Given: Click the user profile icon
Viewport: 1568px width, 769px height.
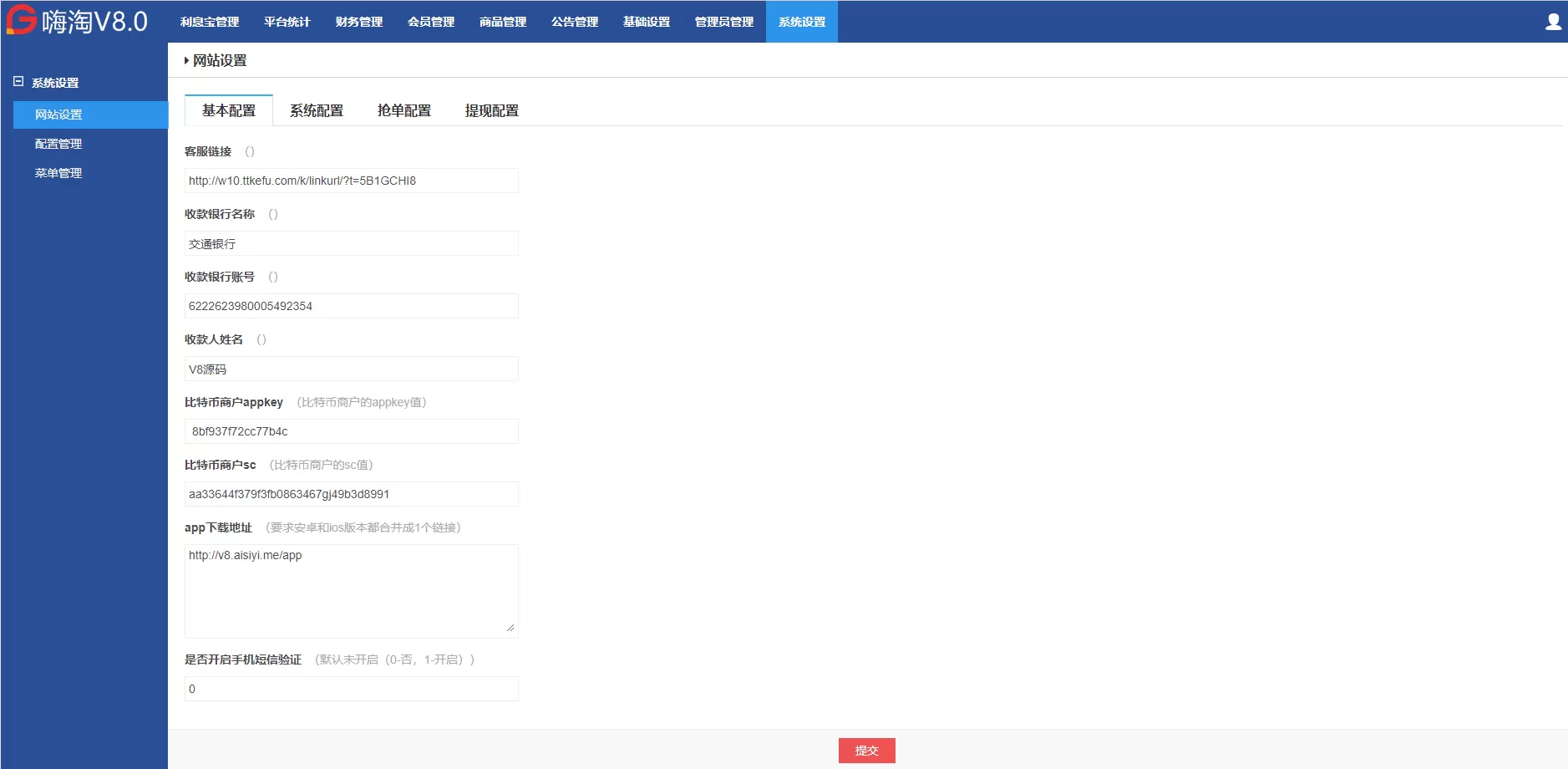Looking at the screenshot, I should tap(1552, 22).
